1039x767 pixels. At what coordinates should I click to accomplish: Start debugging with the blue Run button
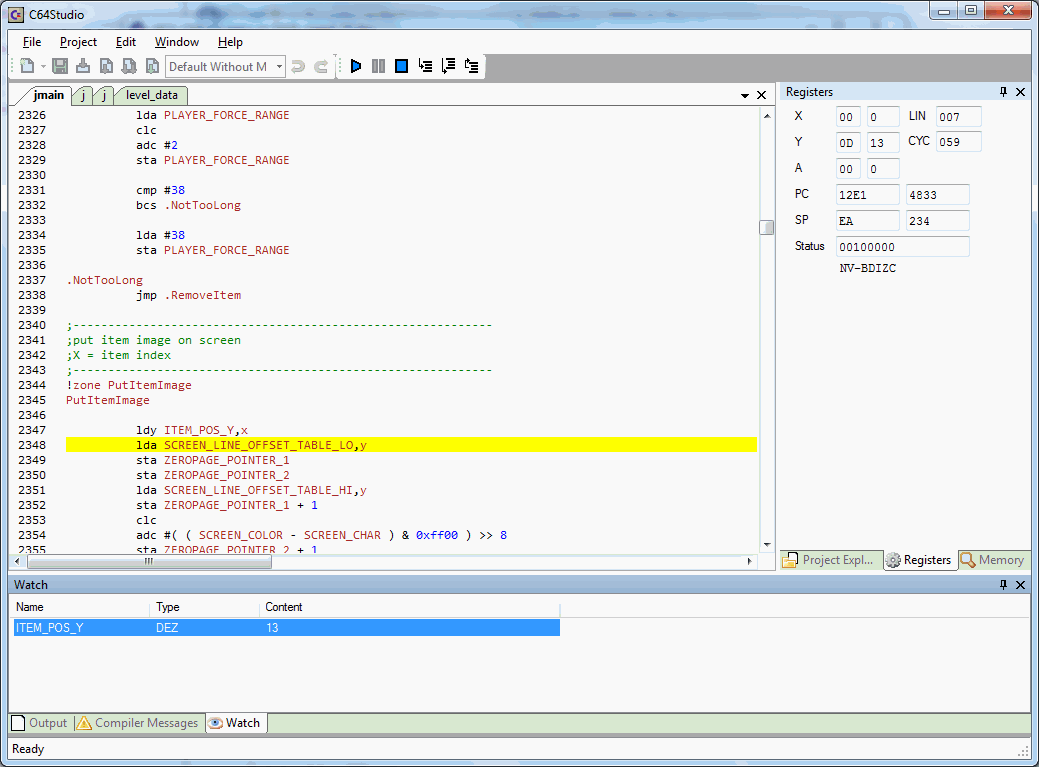click(355, 66)
